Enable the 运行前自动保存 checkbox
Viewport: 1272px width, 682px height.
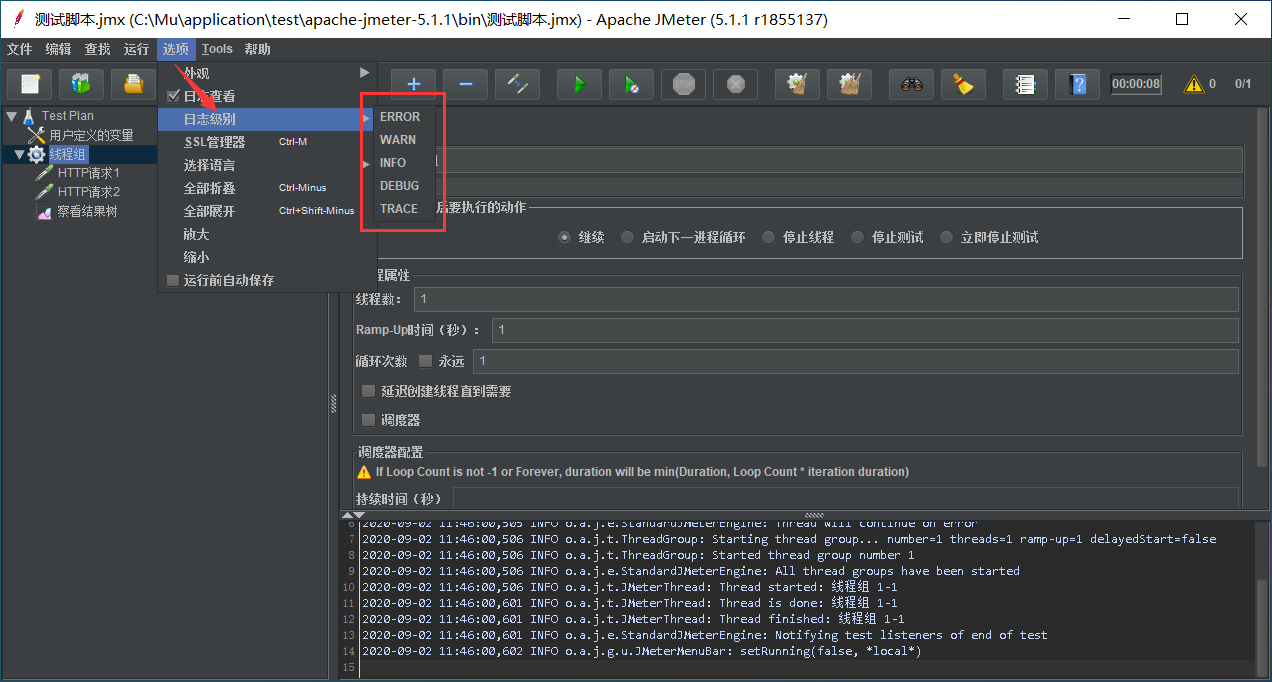173,281
